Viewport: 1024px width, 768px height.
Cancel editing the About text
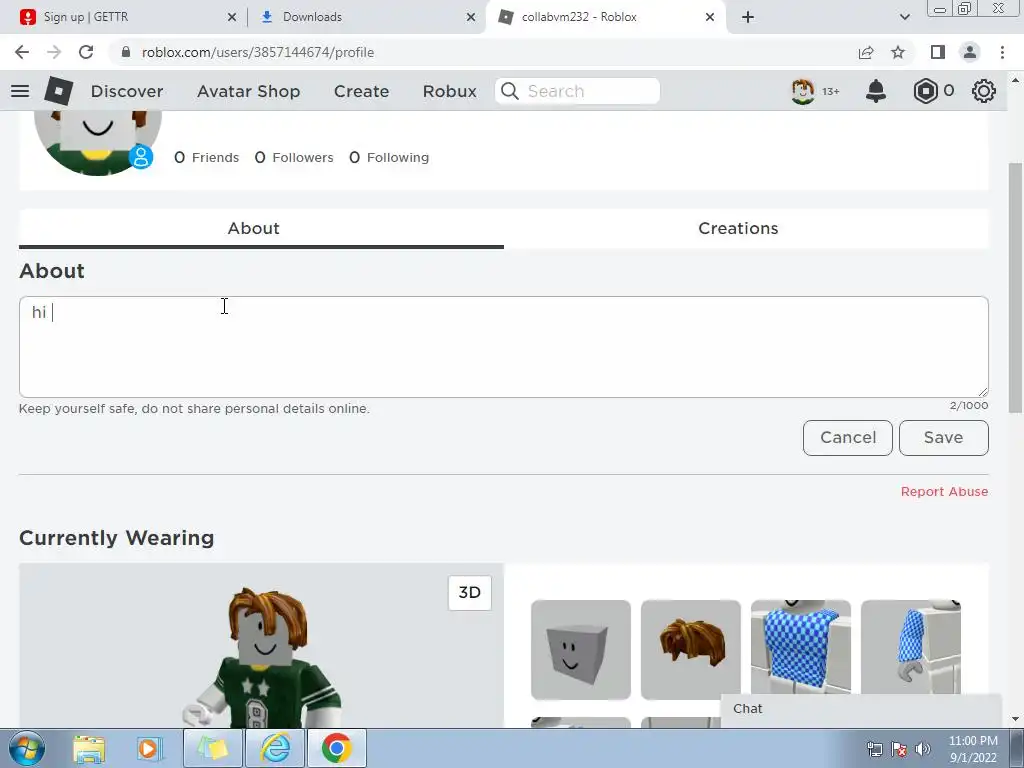848,438
